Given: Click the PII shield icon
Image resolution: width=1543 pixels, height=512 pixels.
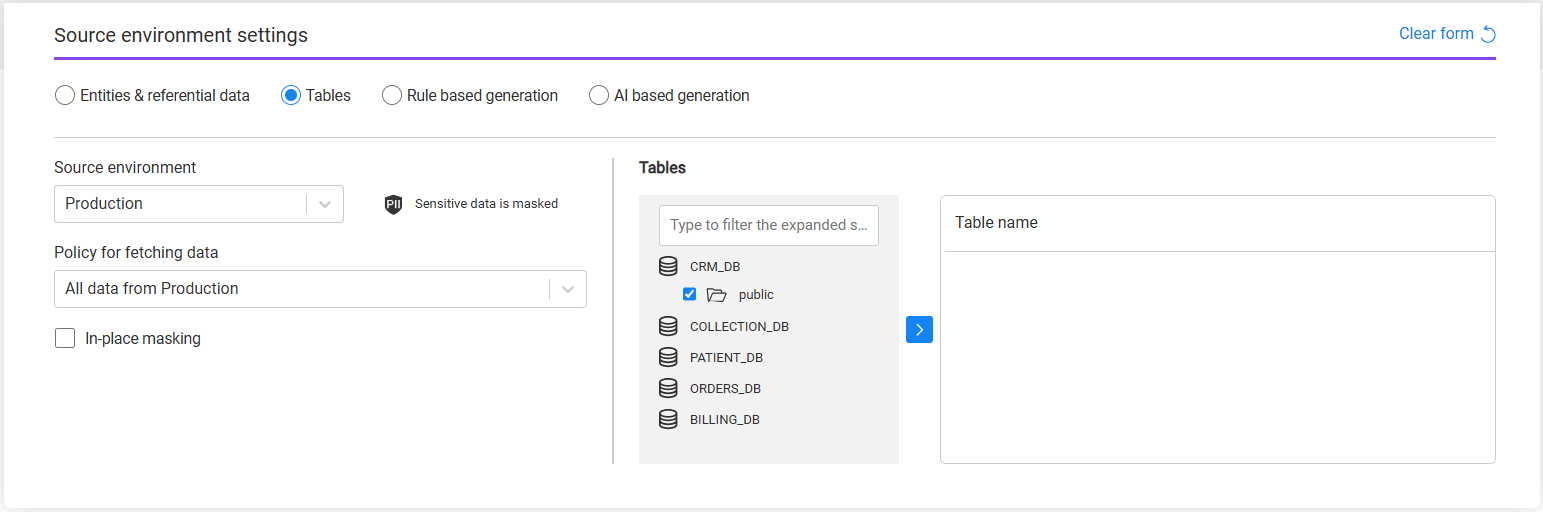Looking at the screenshot, I should (x=393, y=204).
